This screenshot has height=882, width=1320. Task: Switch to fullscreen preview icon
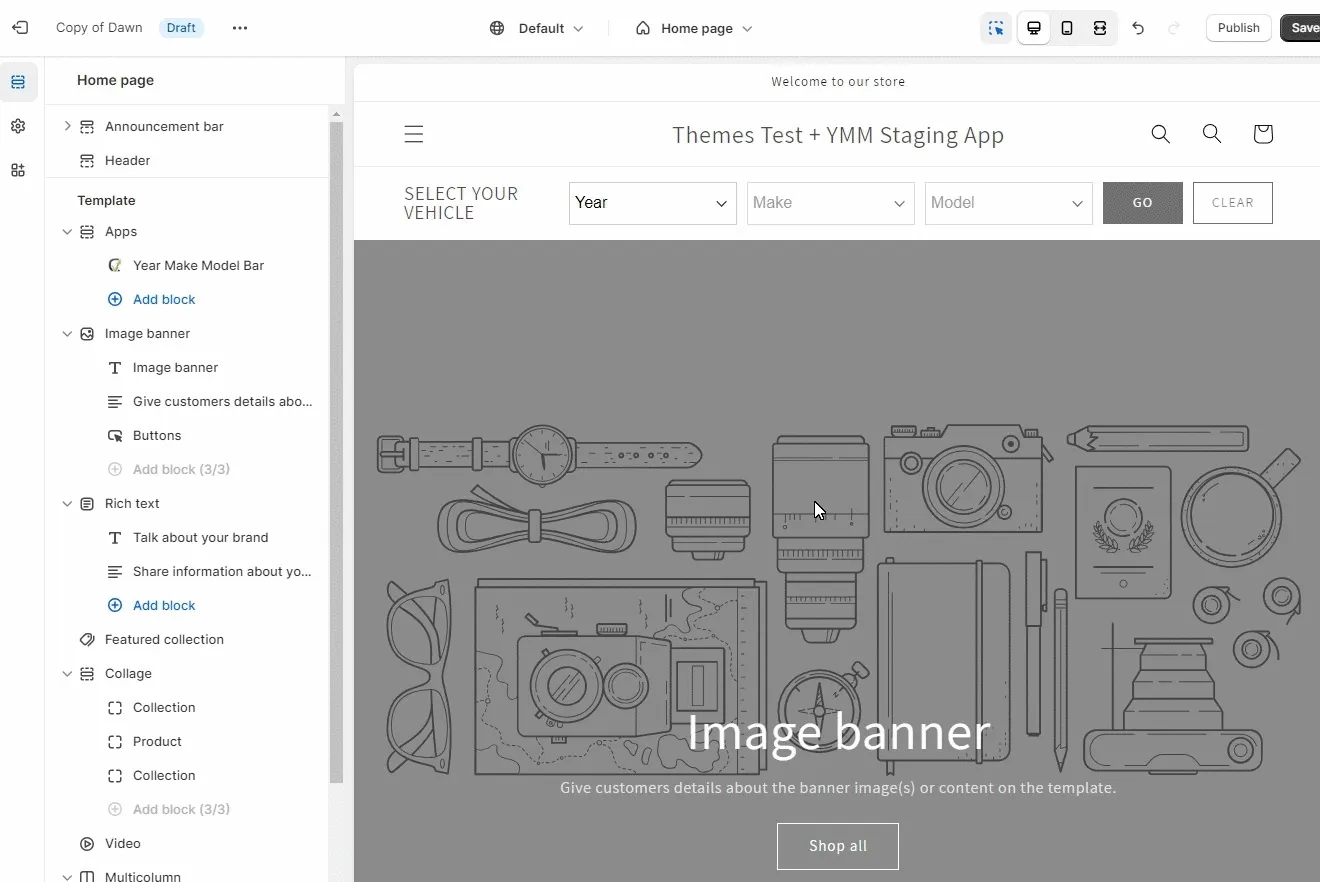point(1100,28)
